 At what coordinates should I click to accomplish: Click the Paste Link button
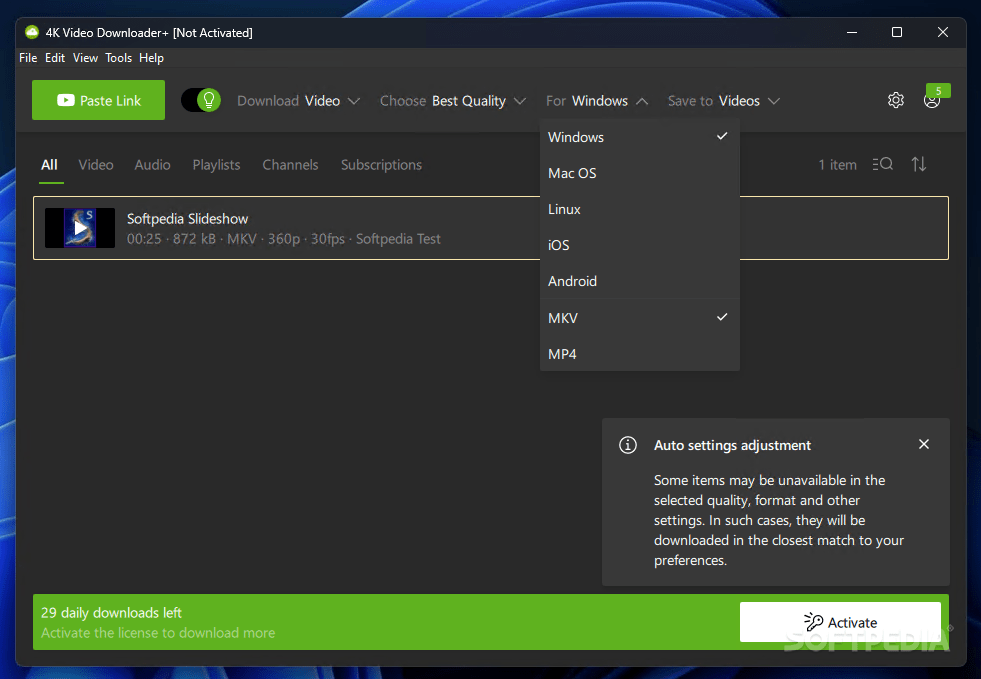pyautogui.click(x=98, y=100)
